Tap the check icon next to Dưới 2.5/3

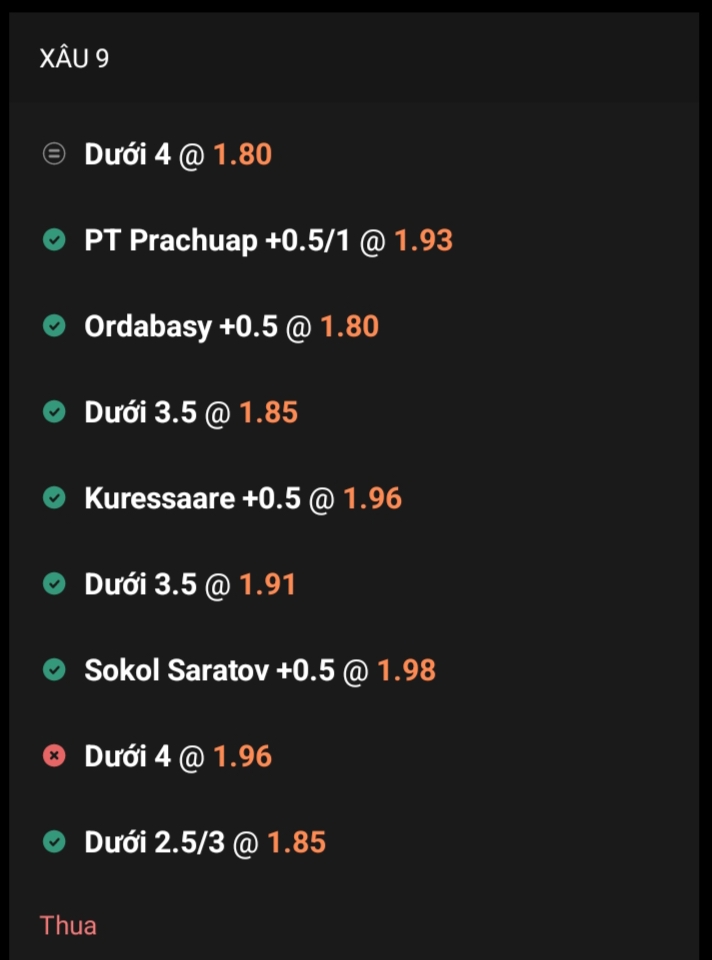coord(54,842)
